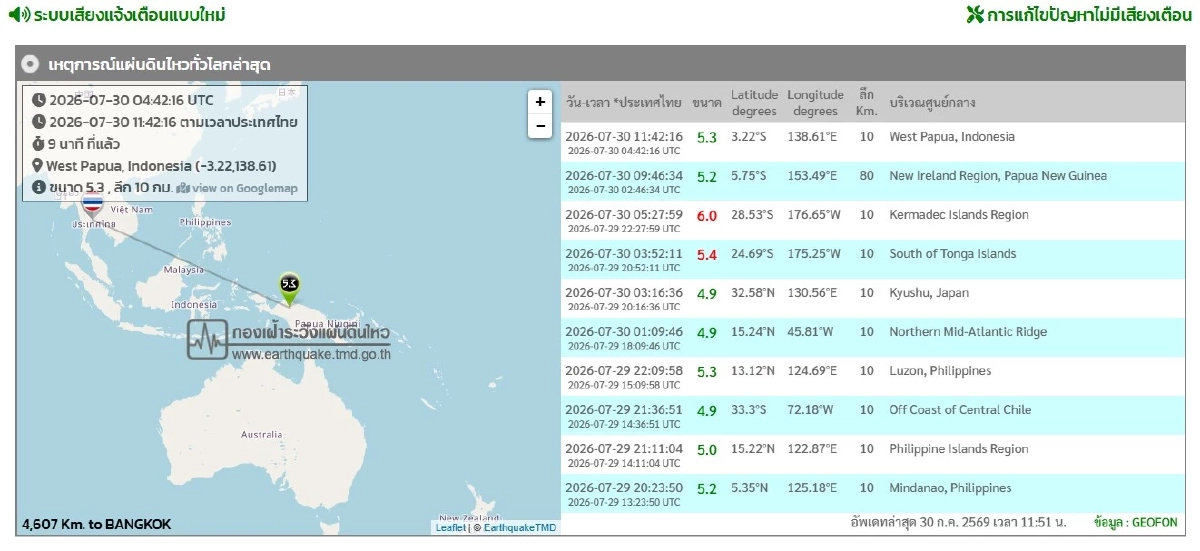1200x551 pixels.
Task: Click the ขนาด magnitude column header
Action: pyautogui.click(x=706, y=103)
